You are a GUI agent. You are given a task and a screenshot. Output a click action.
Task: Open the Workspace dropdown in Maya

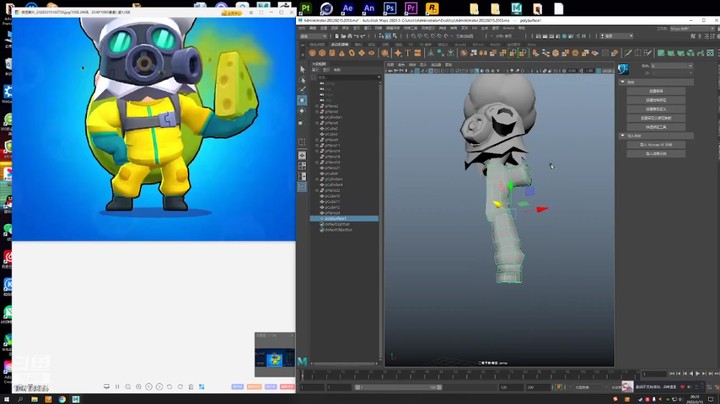[x=692, y=28]
